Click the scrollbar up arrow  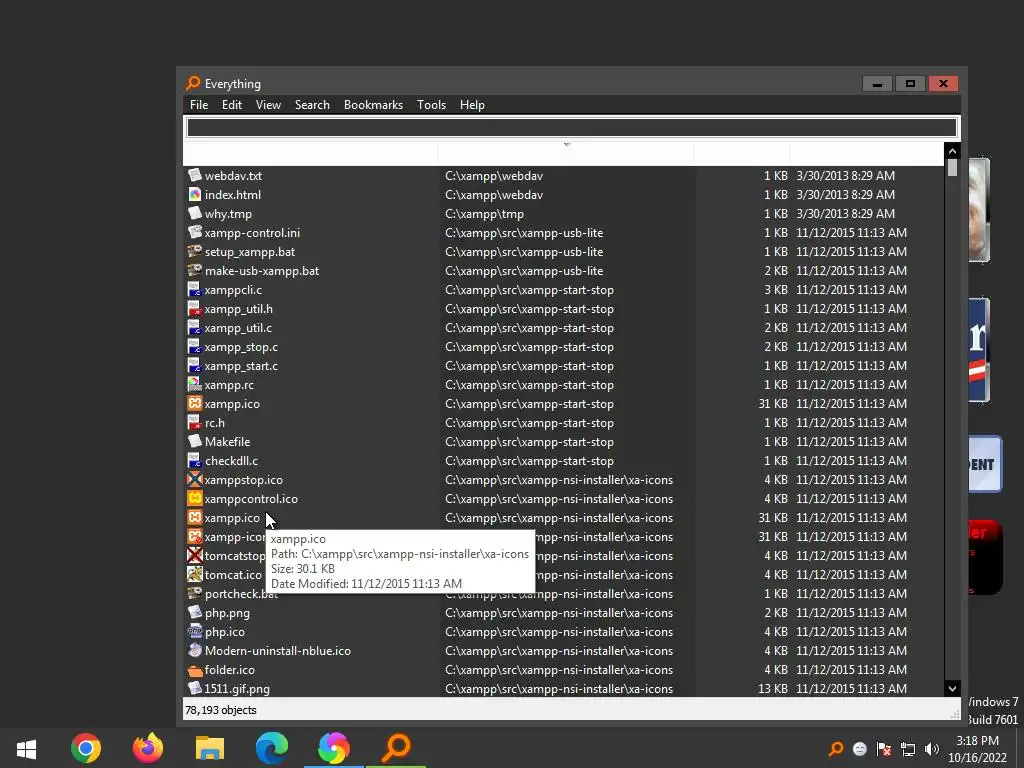(x=952, y=151)
